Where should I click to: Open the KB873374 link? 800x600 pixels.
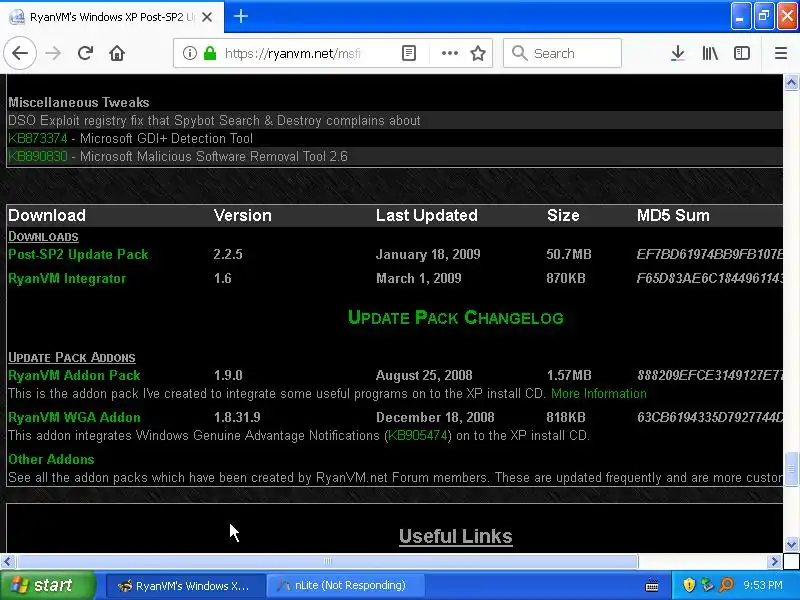[x=37, y=138]
